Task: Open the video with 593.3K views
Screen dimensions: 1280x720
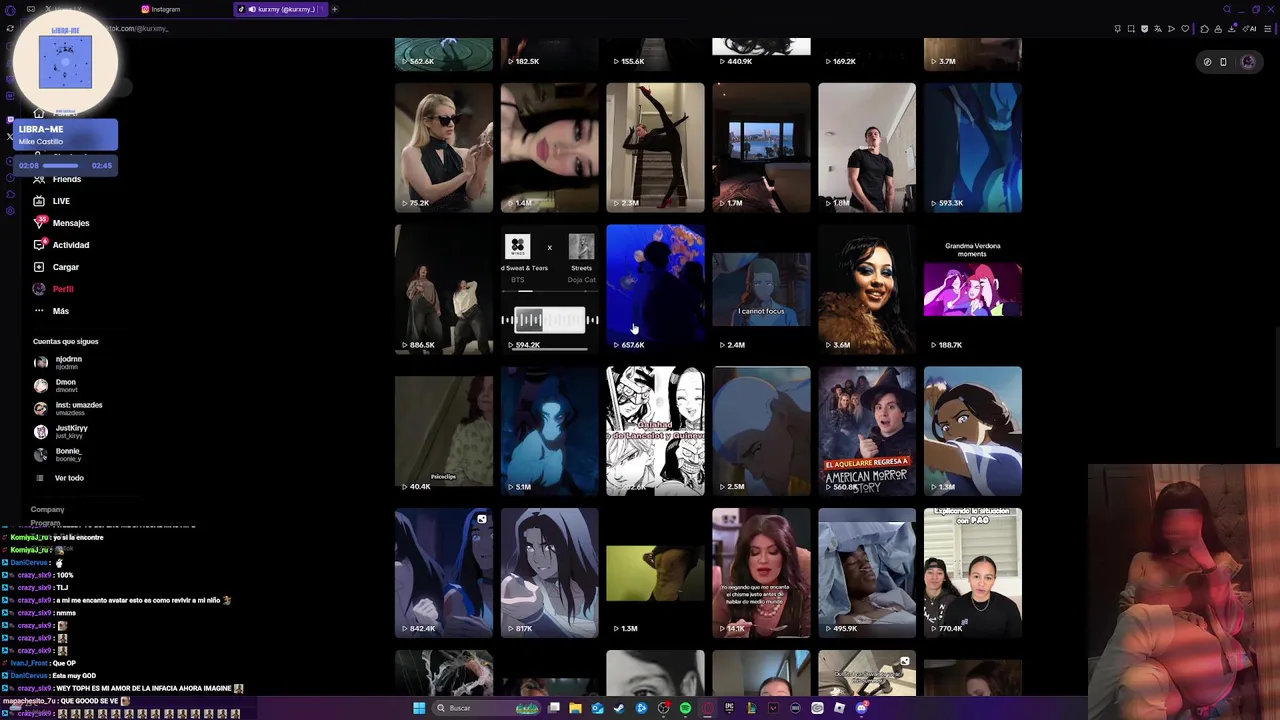Action: pyautogui.click(x=973, y=147)
